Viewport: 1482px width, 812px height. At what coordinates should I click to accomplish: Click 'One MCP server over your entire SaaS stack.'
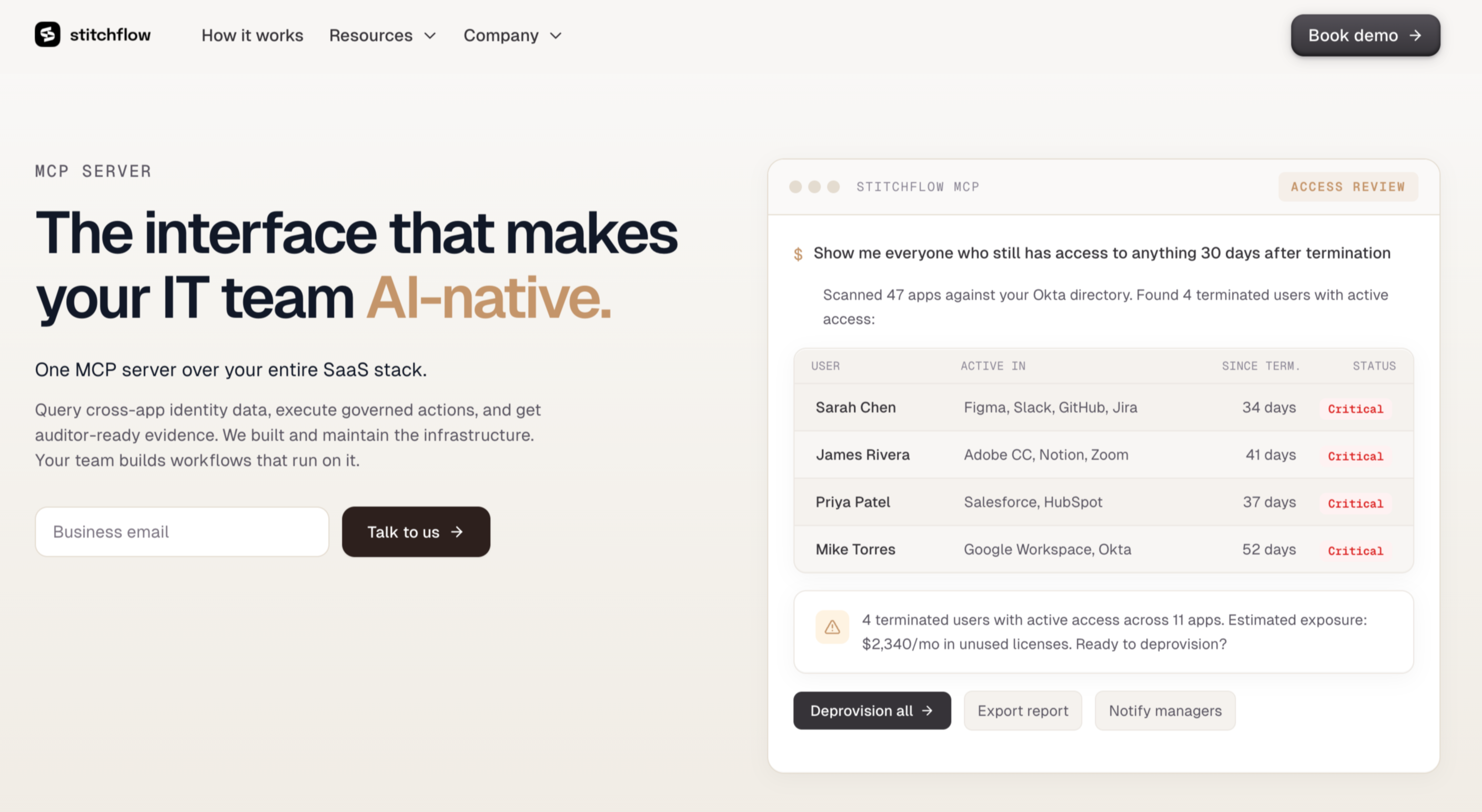[x=231, y=369]
